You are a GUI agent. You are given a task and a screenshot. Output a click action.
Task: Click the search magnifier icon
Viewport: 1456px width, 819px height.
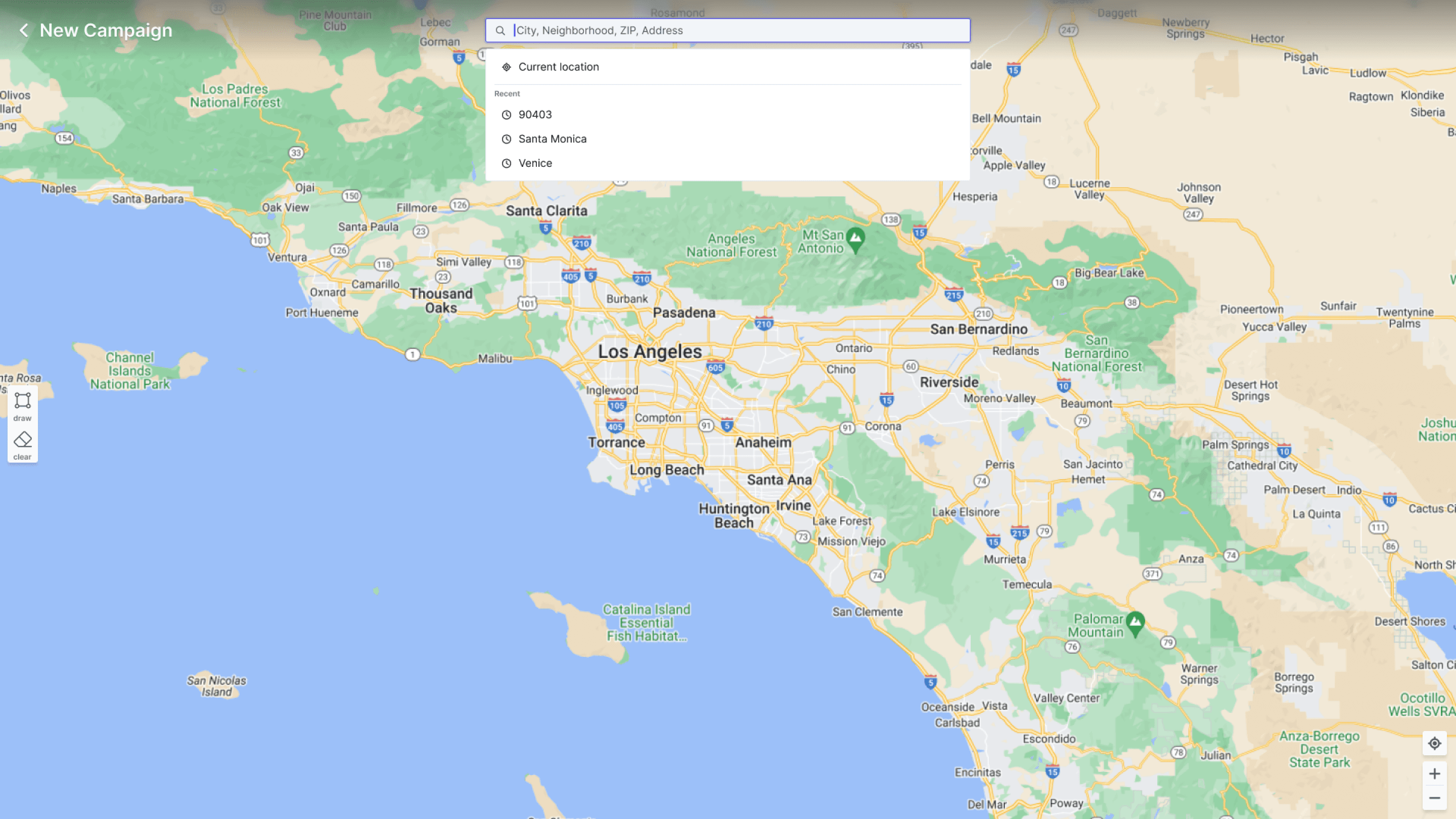point(500,30)
